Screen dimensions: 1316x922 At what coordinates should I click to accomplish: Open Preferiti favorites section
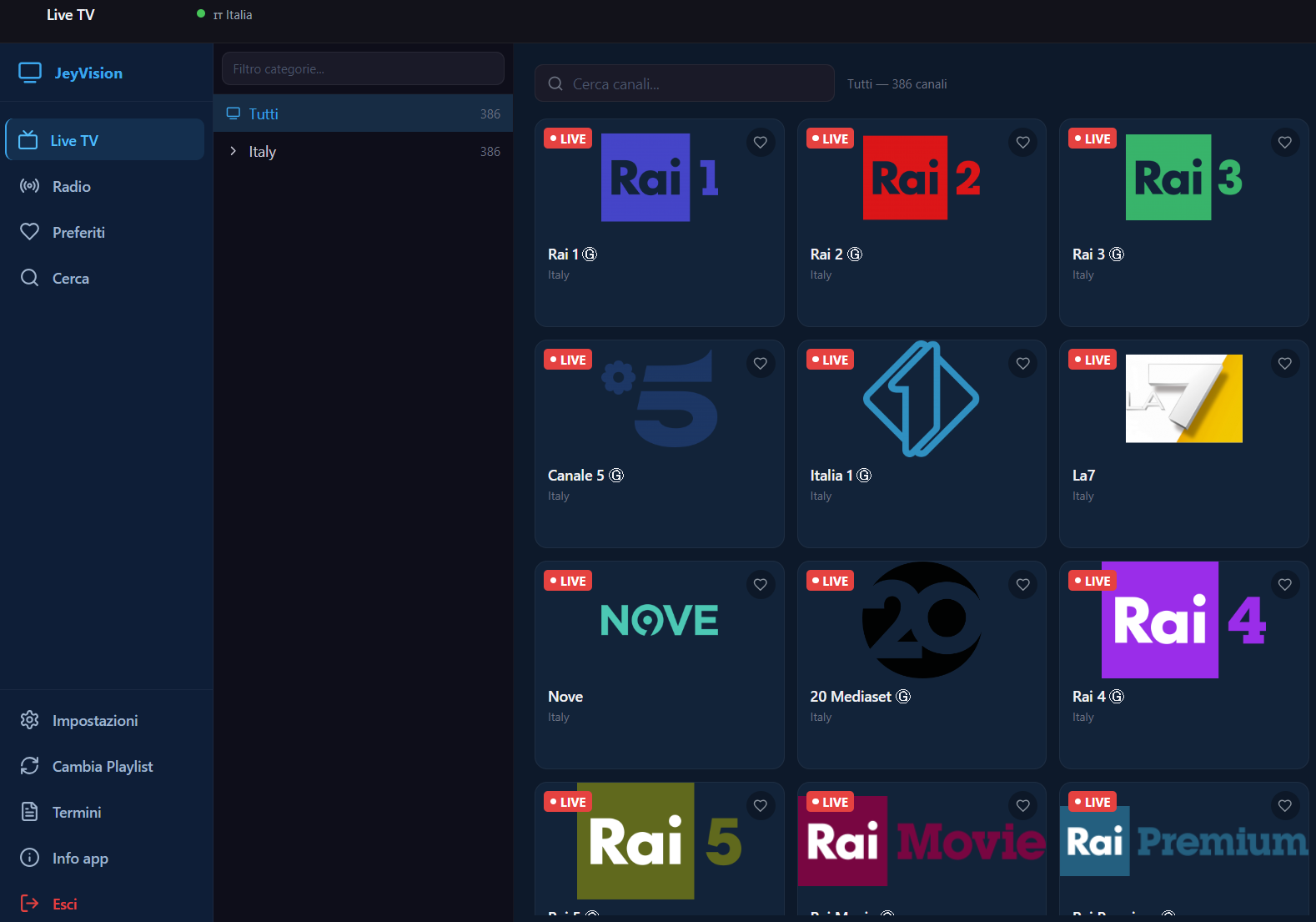pyautogui.click(x=105, y=232)
